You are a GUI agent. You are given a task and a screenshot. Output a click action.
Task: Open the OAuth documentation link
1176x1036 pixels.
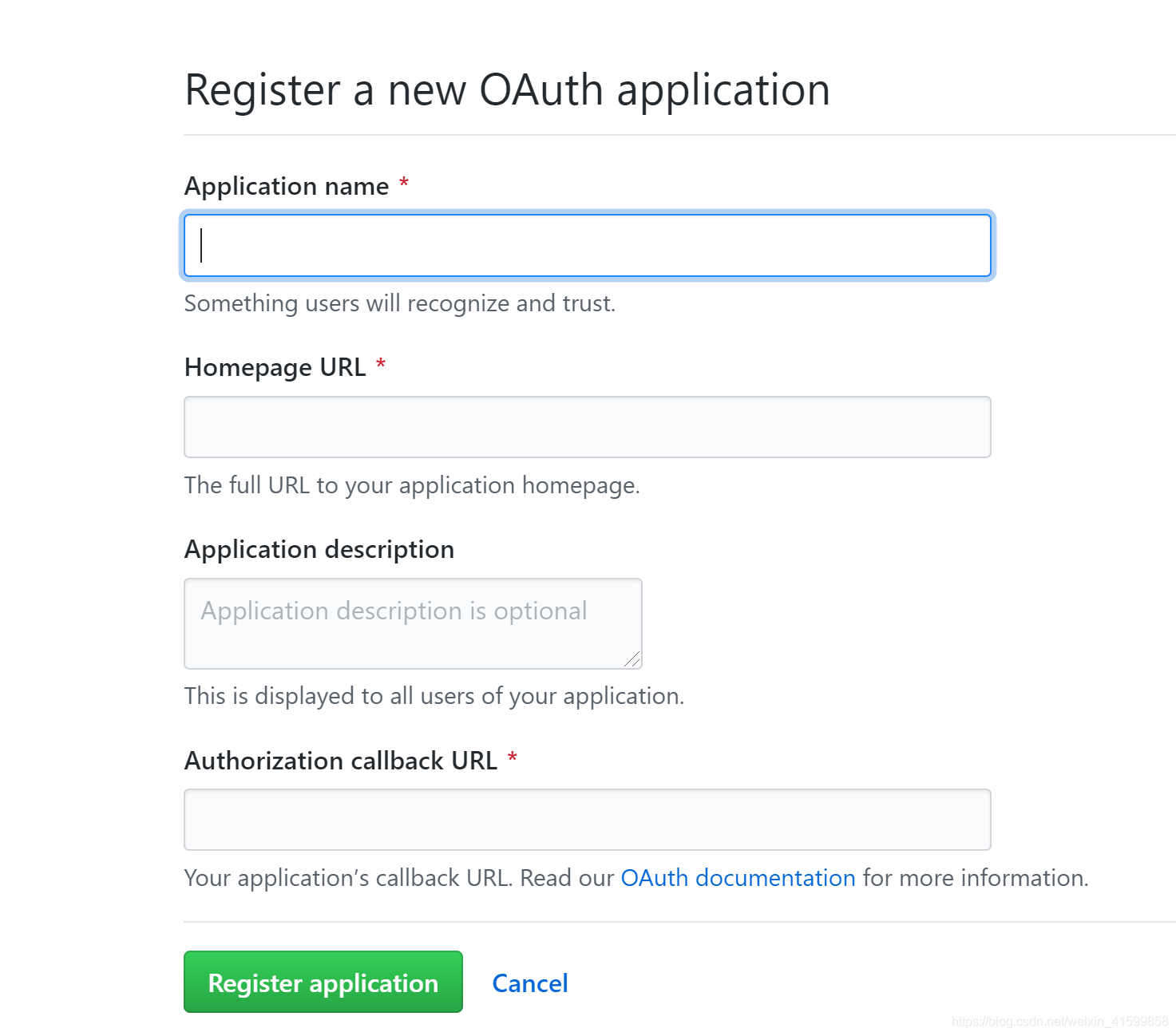[x=738, y=878]
